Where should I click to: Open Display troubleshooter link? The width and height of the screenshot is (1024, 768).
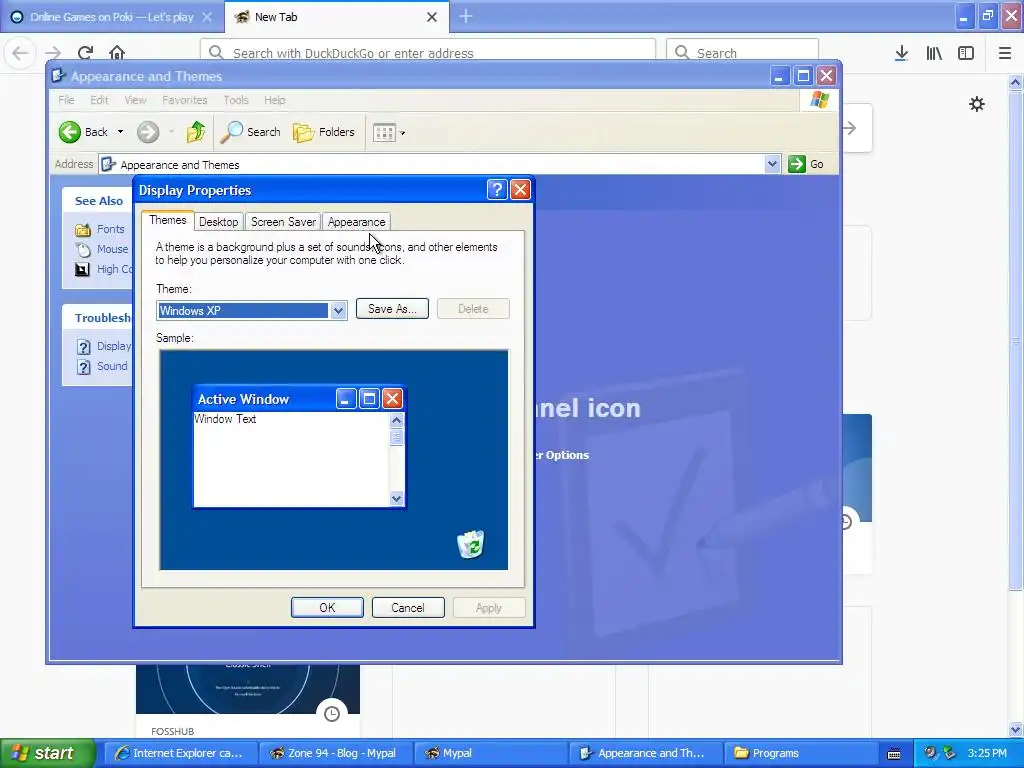click(x=114, y=346)
